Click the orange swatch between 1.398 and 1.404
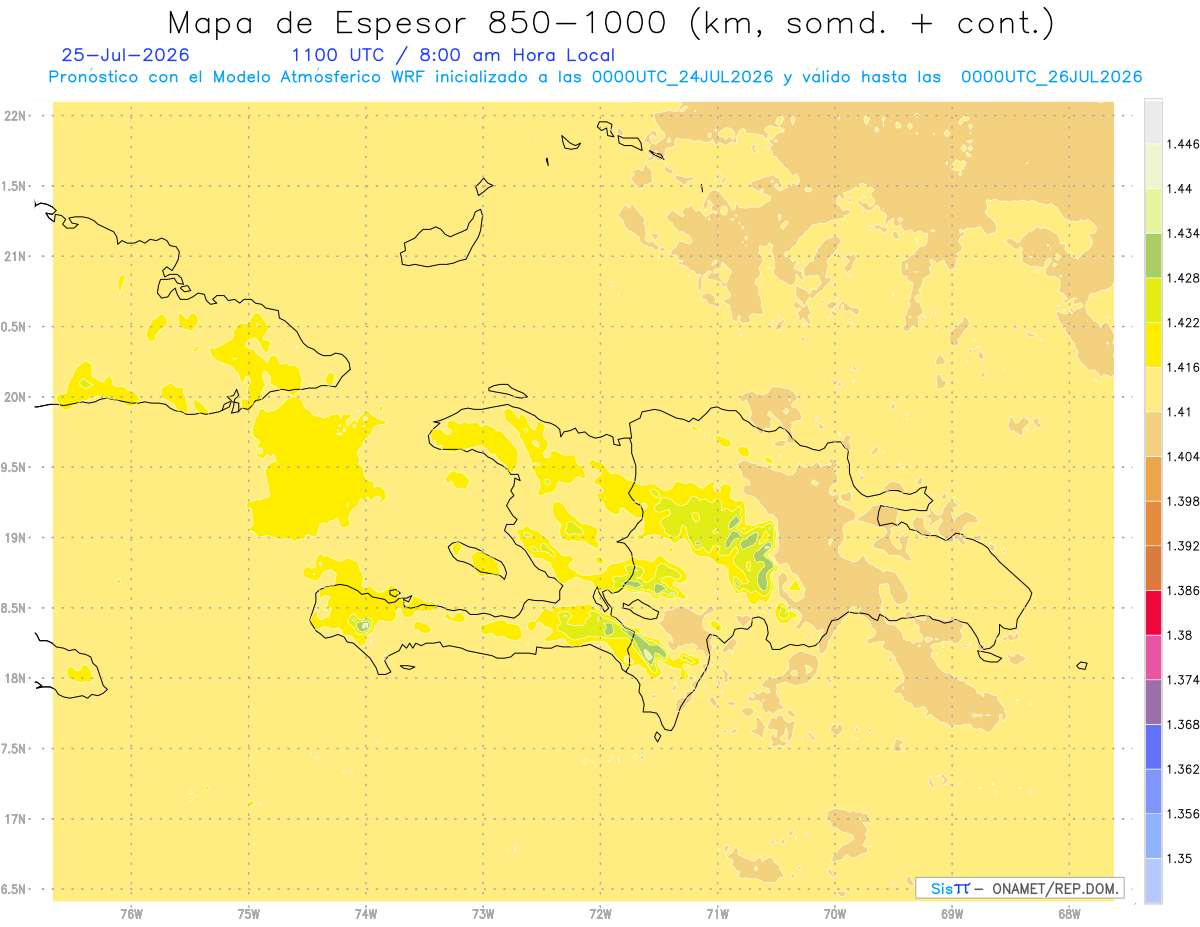Screen dimensions: 1200x927 pyautogui.click(x=1153, y=479)
